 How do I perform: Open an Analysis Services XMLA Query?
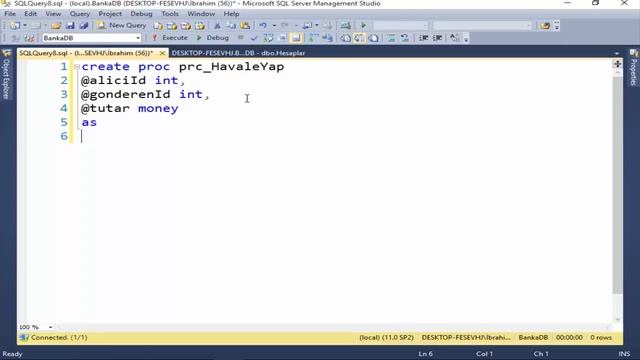pyautogui.click(x=200, y=25)
